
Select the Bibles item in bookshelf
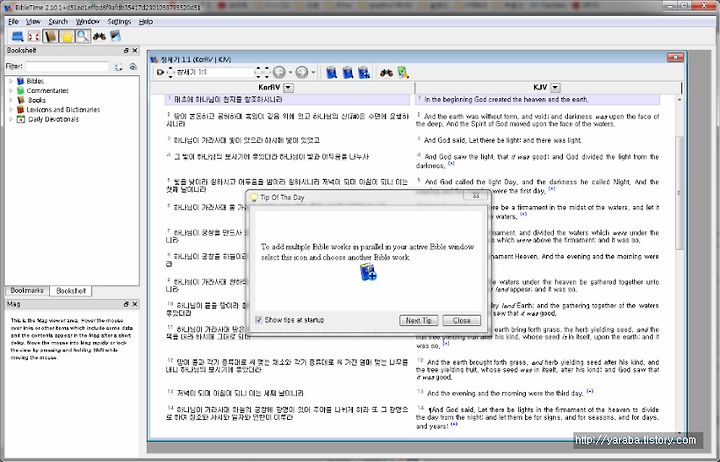pos(35,81)
